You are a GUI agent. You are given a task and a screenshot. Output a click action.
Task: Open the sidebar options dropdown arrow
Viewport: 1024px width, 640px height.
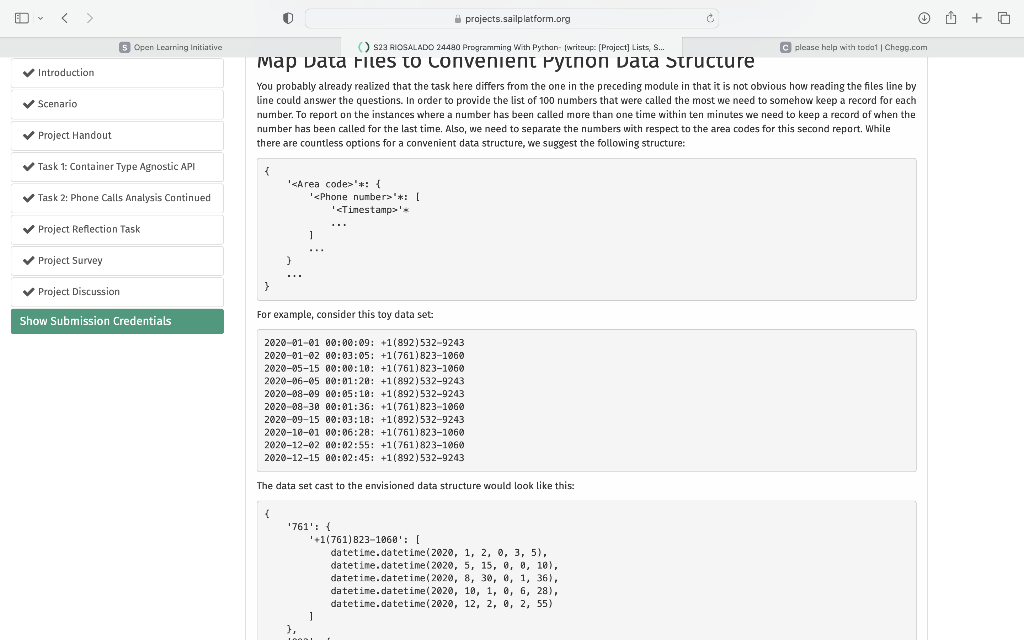[x=40, y=18]
